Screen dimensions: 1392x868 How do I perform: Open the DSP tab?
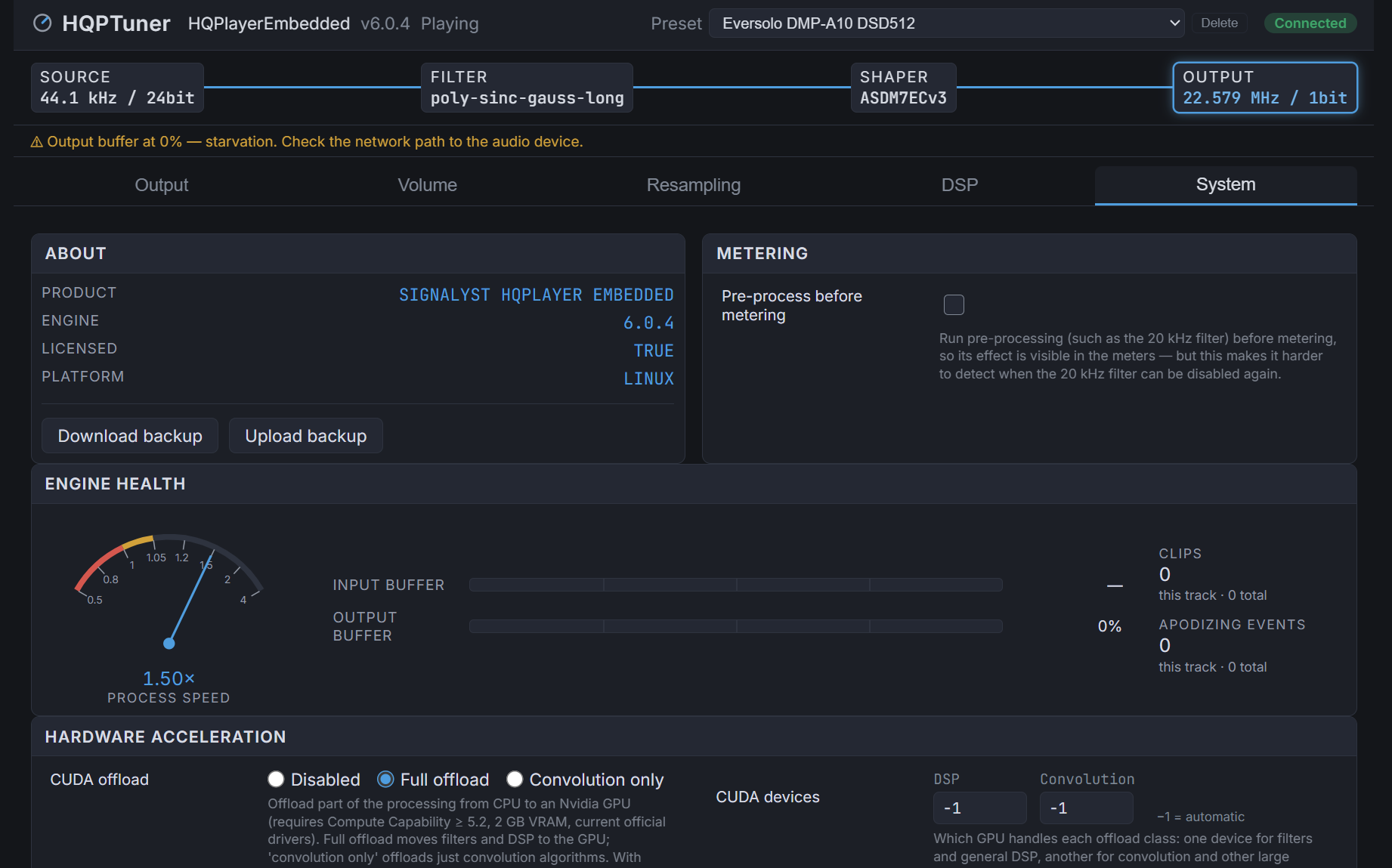point(960,185)
